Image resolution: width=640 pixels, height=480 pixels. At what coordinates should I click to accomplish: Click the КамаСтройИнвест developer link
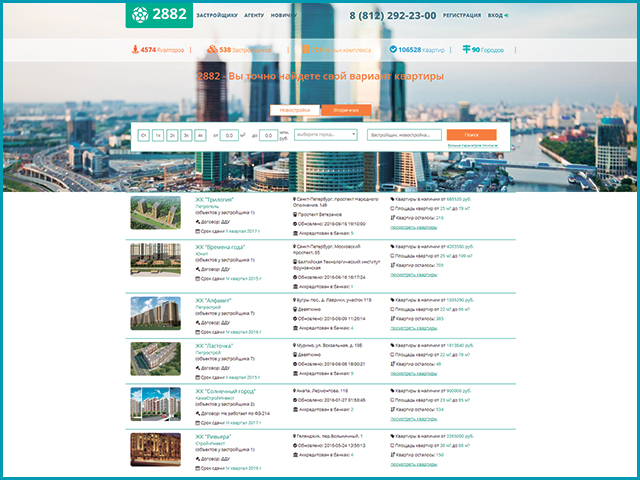(x=215, y=398)
